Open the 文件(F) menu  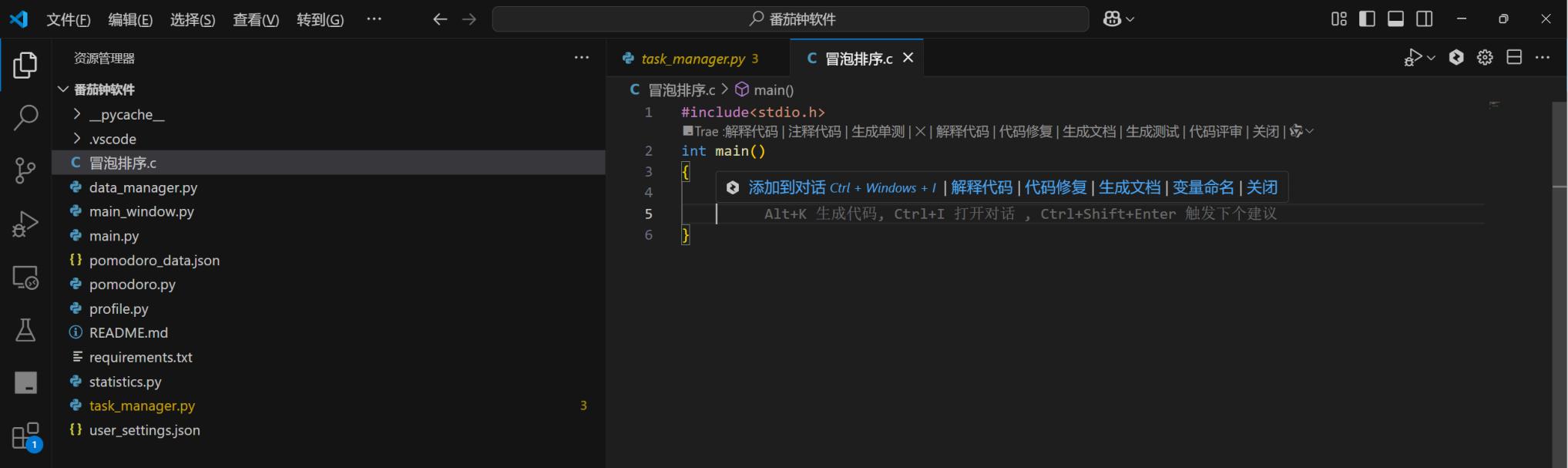[68, 19]
